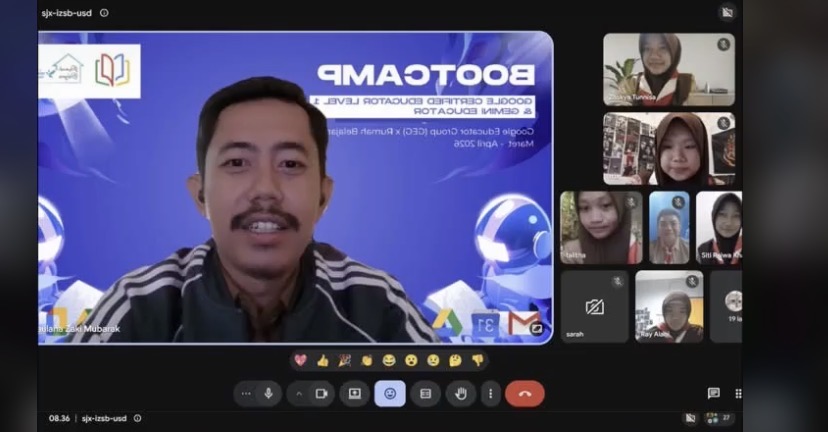Image resolution: width=828 pixels, height=432 pixels.
Task: Select participant tile with plant background
Action: tap(669, 70)
